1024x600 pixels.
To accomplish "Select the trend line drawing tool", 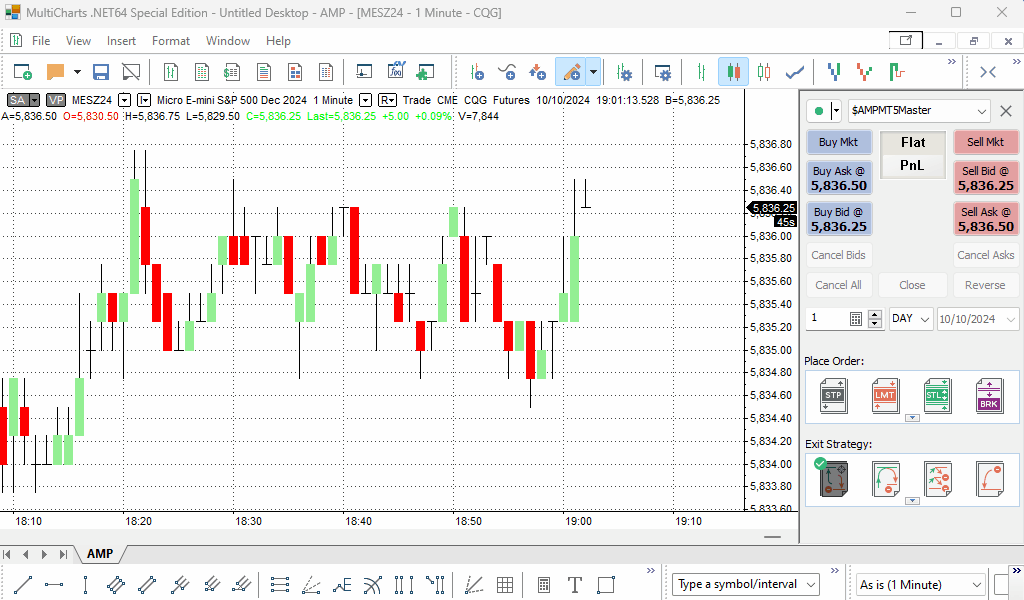I will [24, 584].
